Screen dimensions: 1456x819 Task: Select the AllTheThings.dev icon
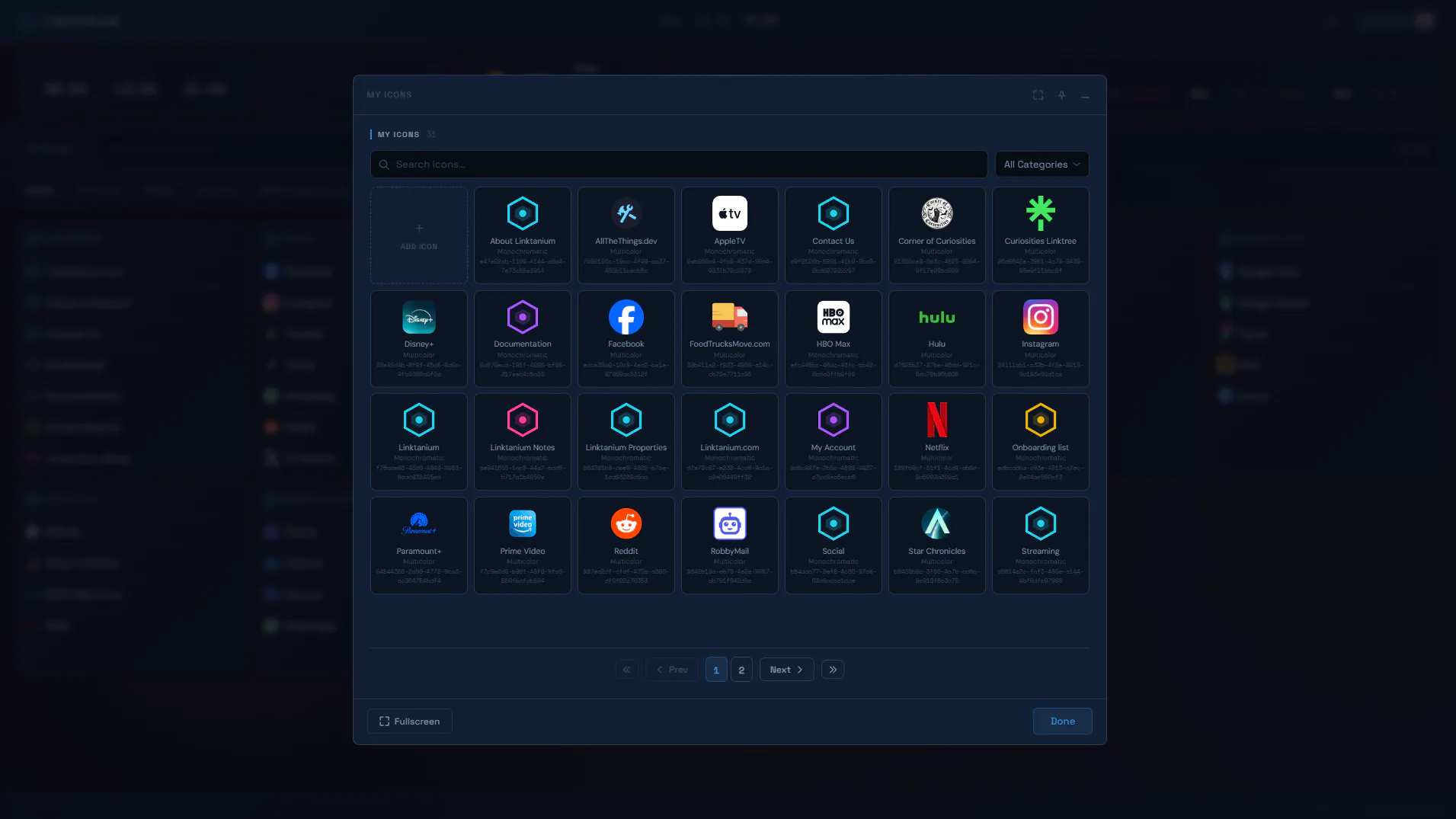coord(626,235)
